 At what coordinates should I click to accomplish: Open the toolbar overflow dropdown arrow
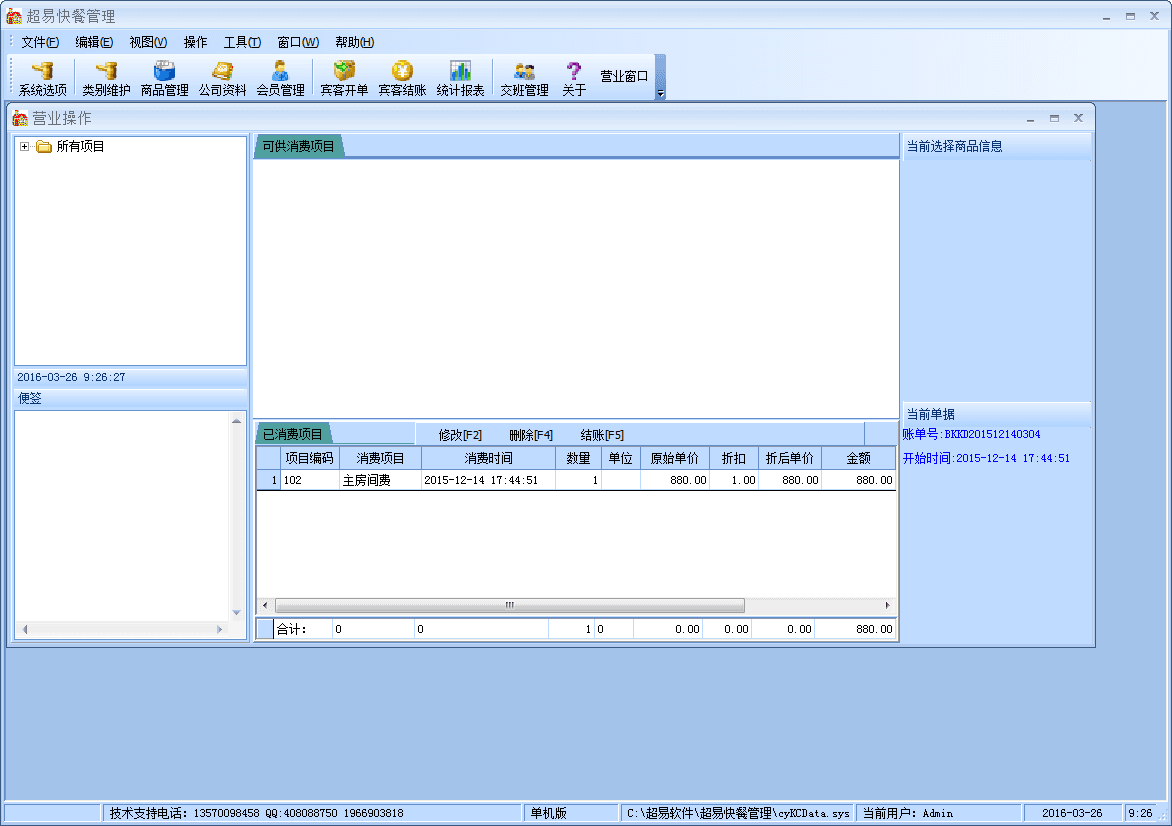(x=660, y=93)
